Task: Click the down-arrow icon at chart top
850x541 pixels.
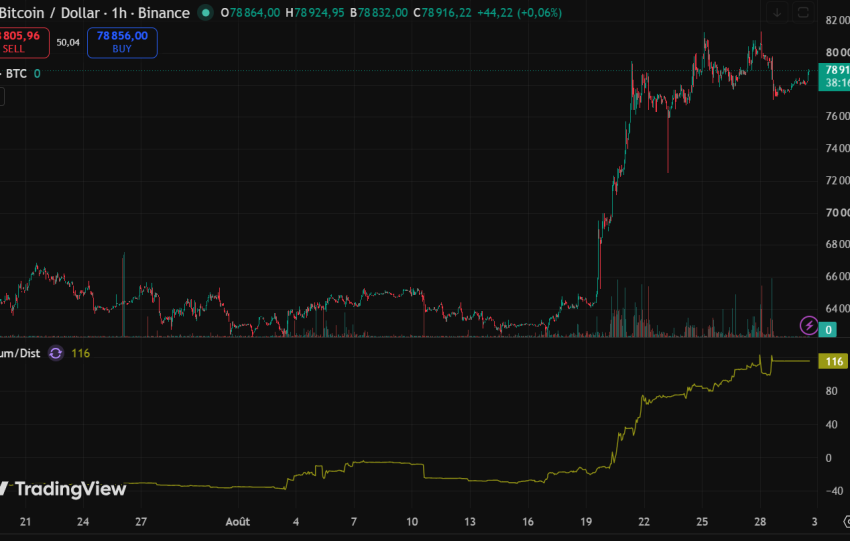Action: coord(777,12)
